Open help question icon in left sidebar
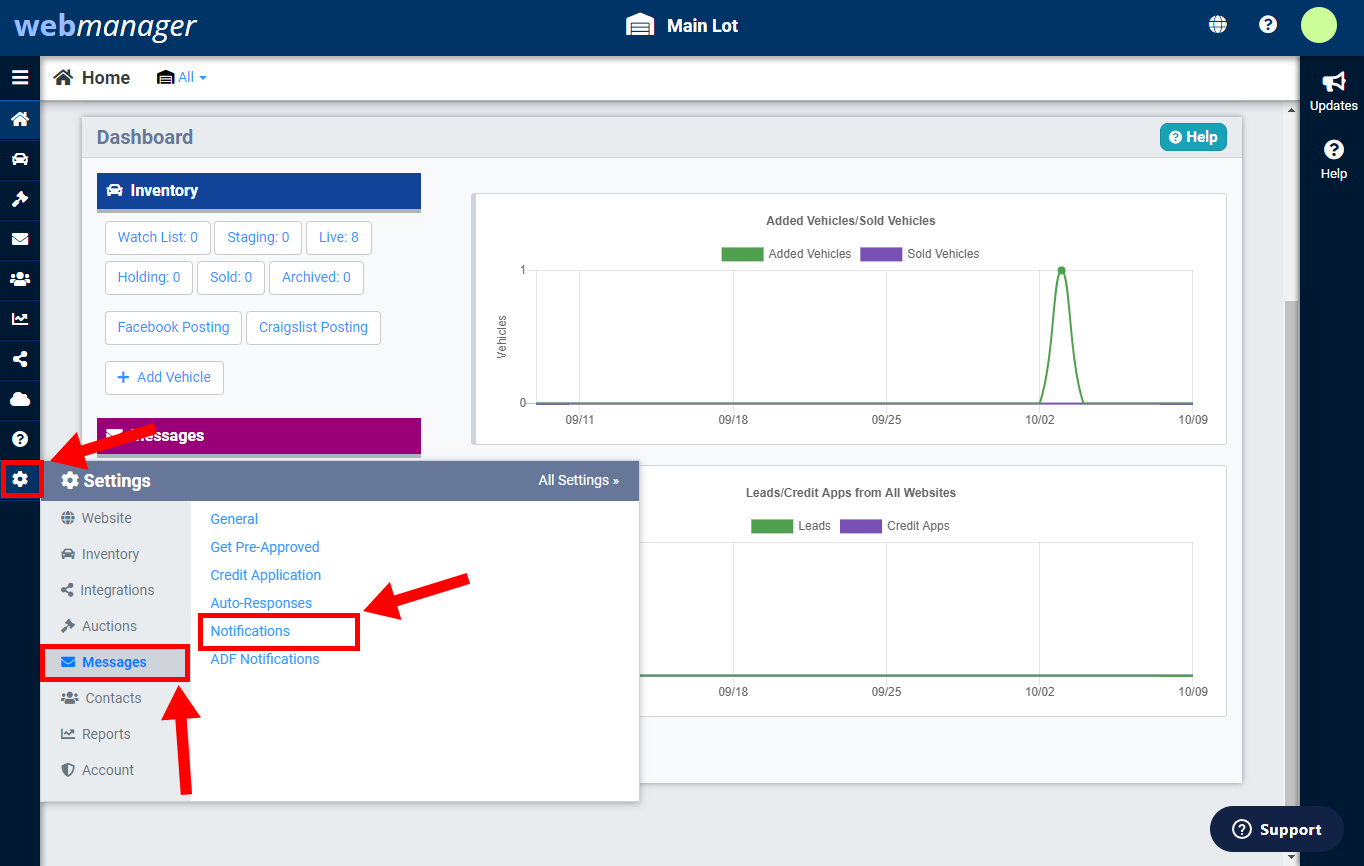This screenshot has width=1364, height=866. tap(20, 439)
